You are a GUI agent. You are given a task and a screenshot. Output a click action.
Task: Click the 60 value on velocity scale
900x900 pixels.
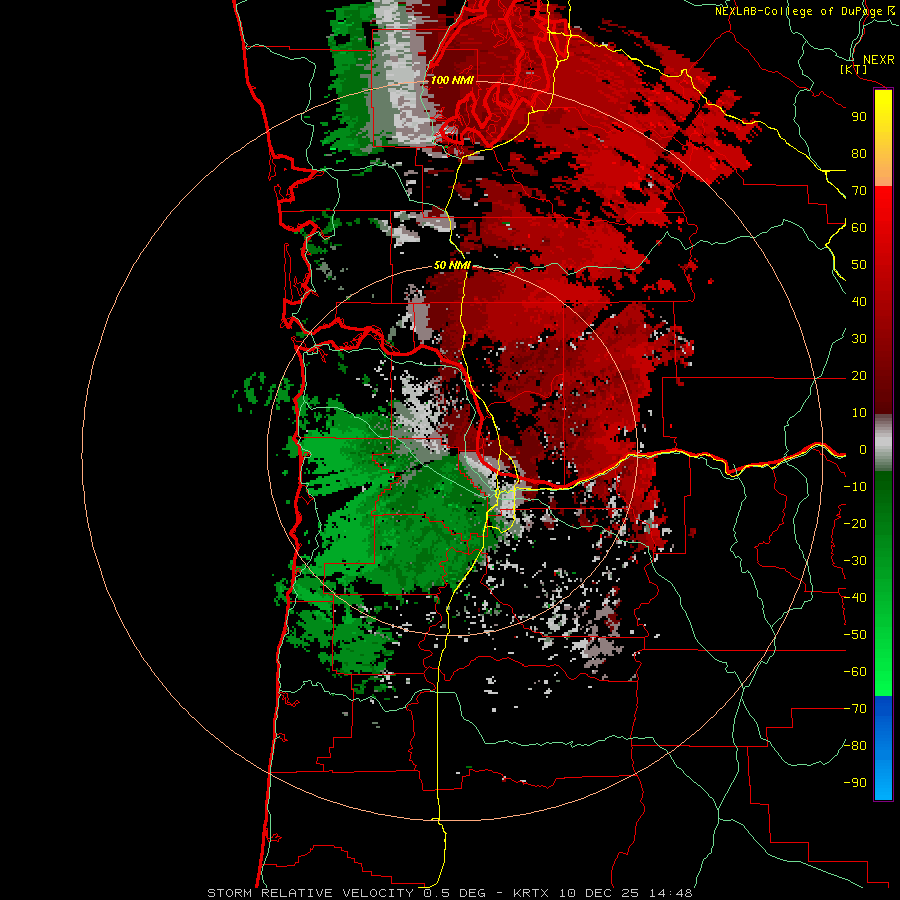click(x=859, y=228)
